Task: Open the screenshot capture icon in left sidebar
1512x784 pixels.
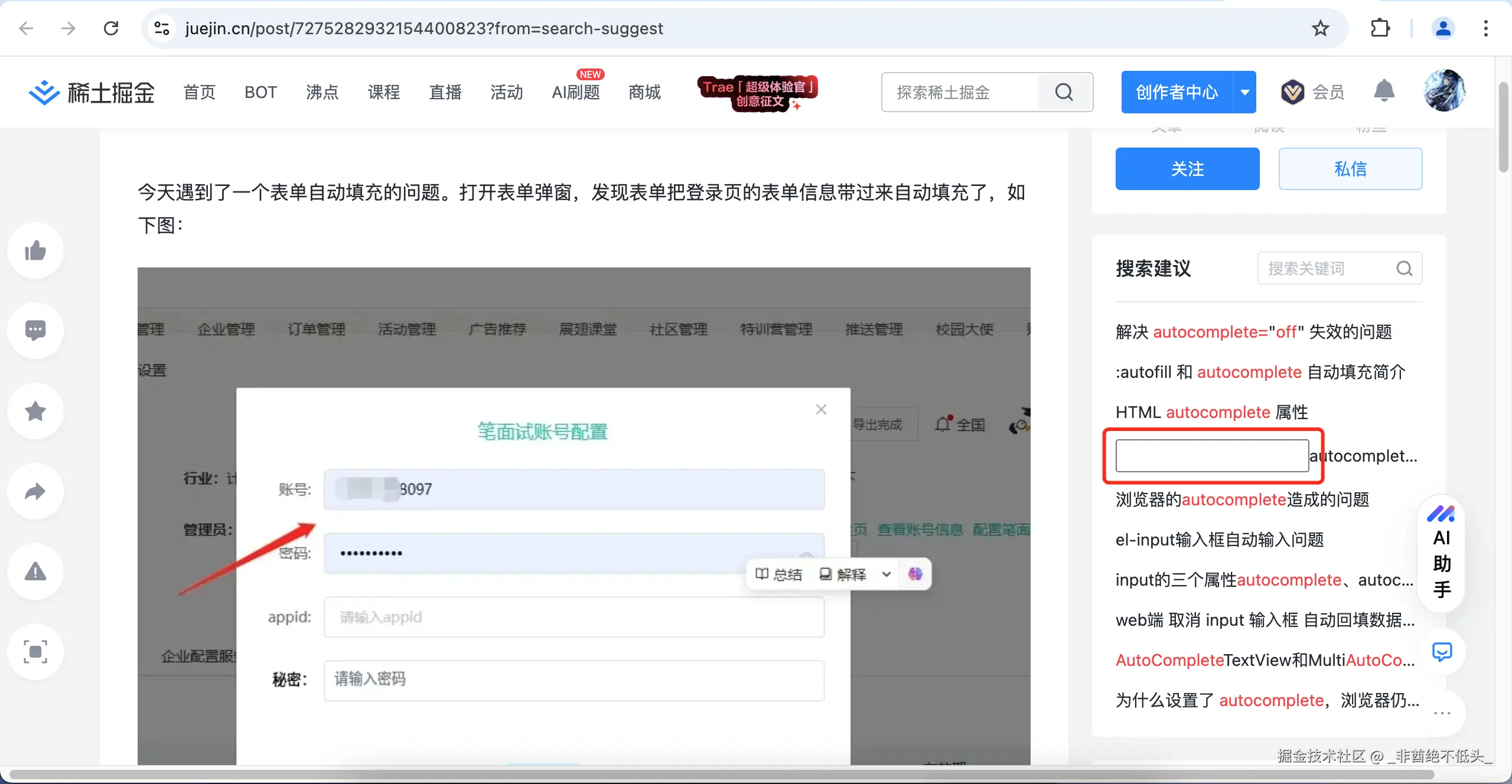Action: [x=35, y=652]
